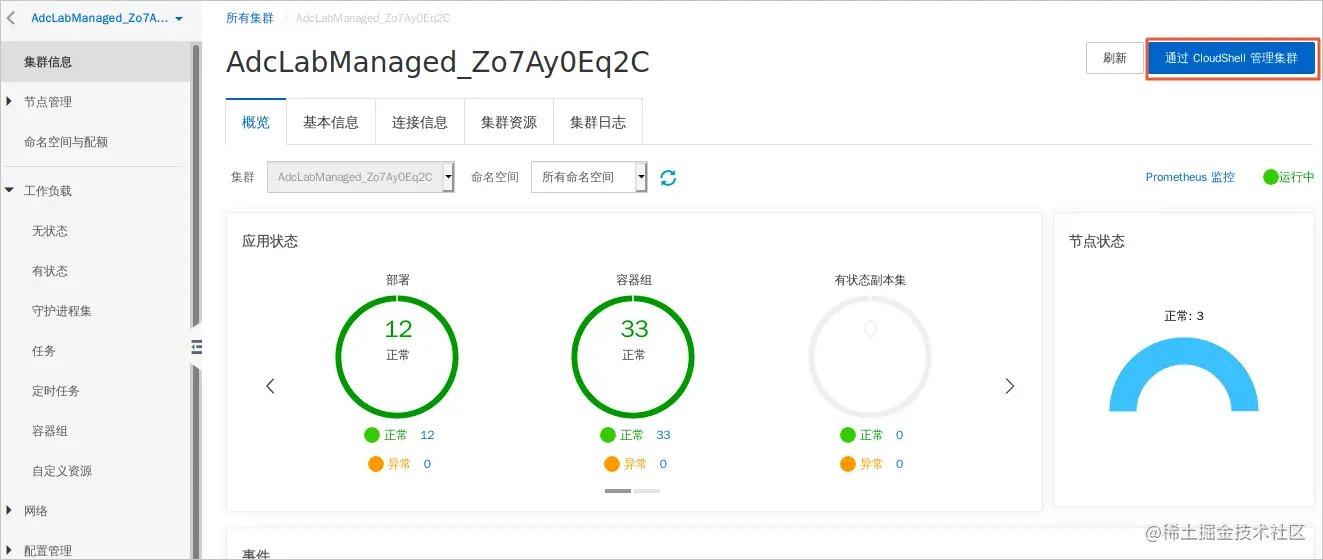Click 通过 CloudShell 管理集群 button
Image resolution: width=1323 pixels, height=560 pixels.
click(x=1231, y=58)
